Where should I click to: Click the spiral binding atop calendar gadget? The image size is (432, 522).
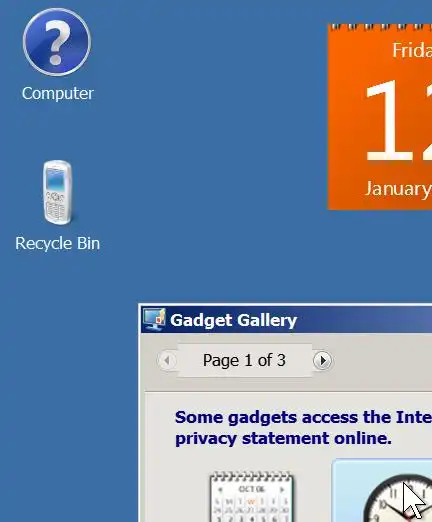380,27
